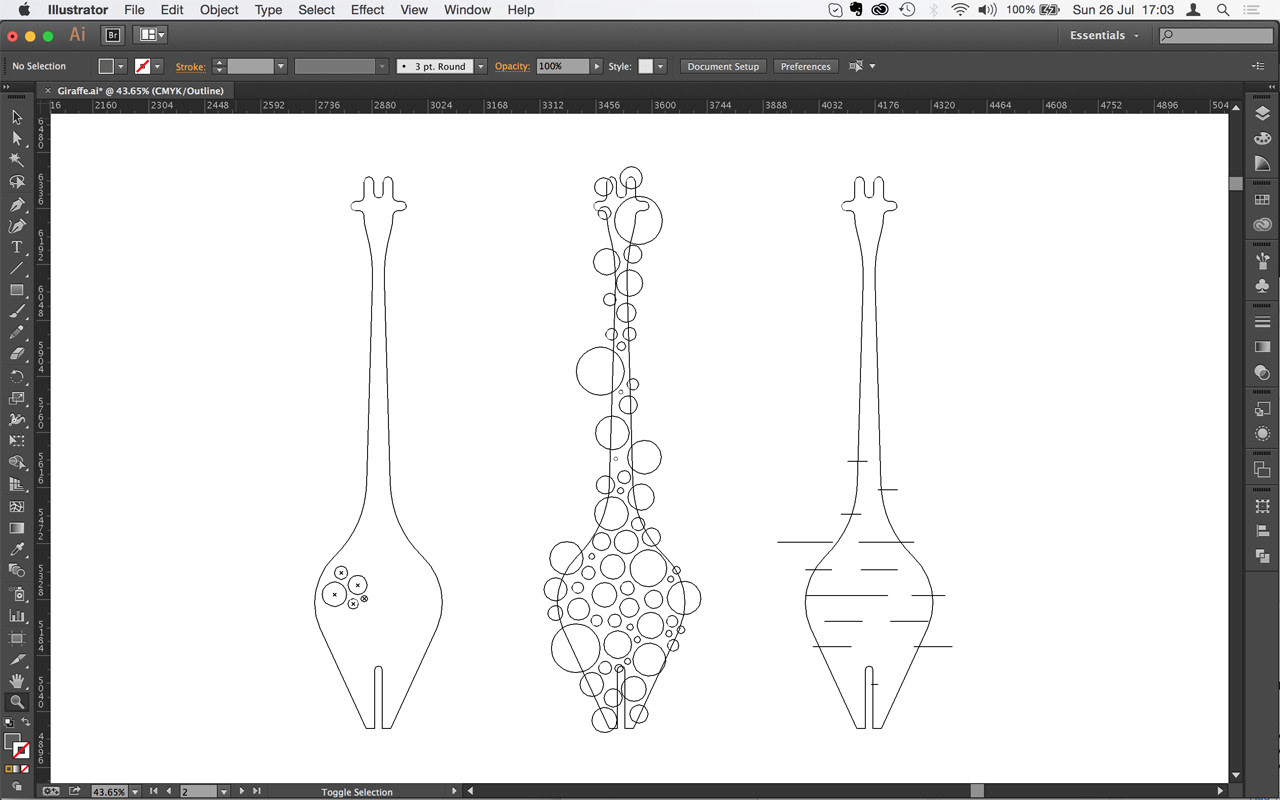1280x800 pixels.
Task: Select the Gradient tool
Action: (17, 528)
